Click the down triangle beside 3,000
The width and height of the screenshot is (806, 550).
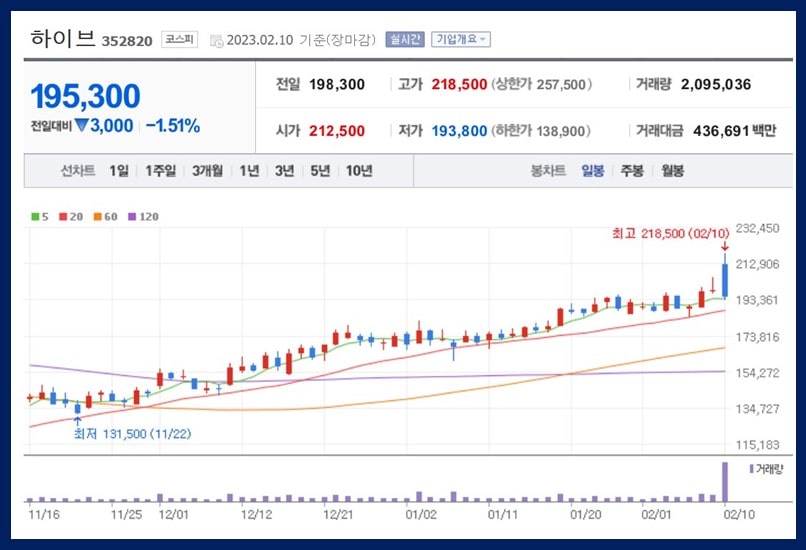pyautogui.click(x=81, y=125)
